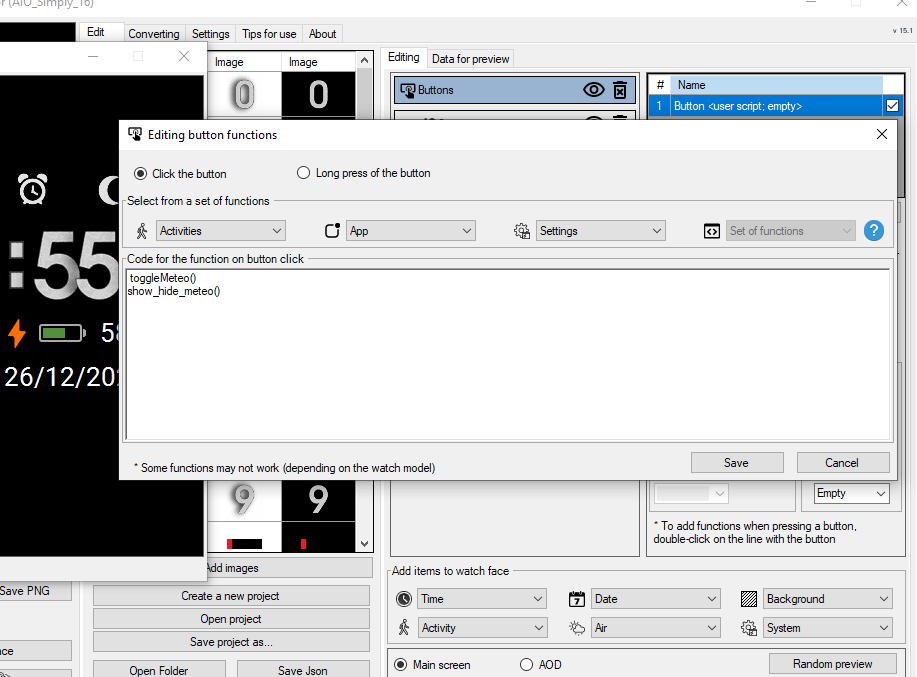Open the Time items dropdown
Viewport: 917px width, 677px height.
click(482, 599)
